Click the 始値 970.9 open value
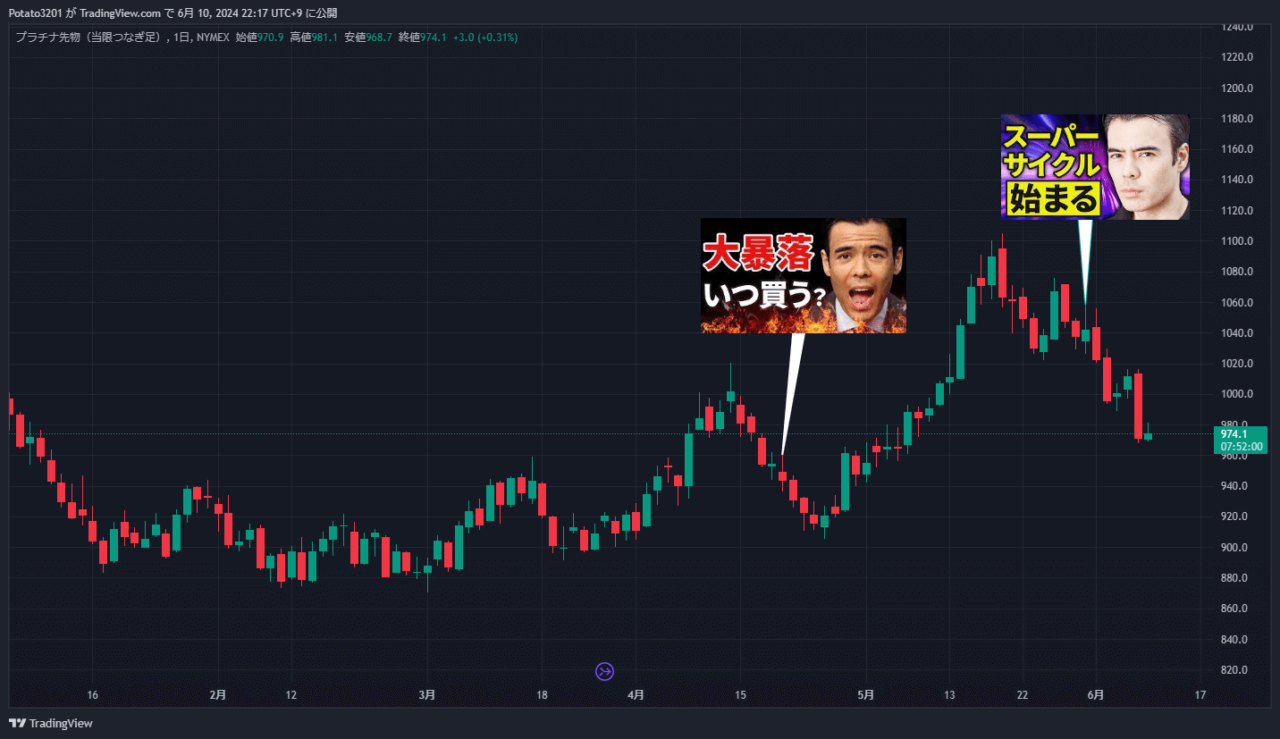The width and height of the screenshot is (1280, 739). (259, 37)
